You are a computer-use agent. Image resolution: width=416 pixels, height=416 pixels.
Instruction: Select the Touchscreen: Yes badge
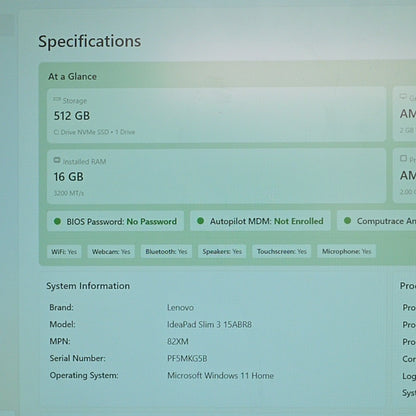coord(282,251)
